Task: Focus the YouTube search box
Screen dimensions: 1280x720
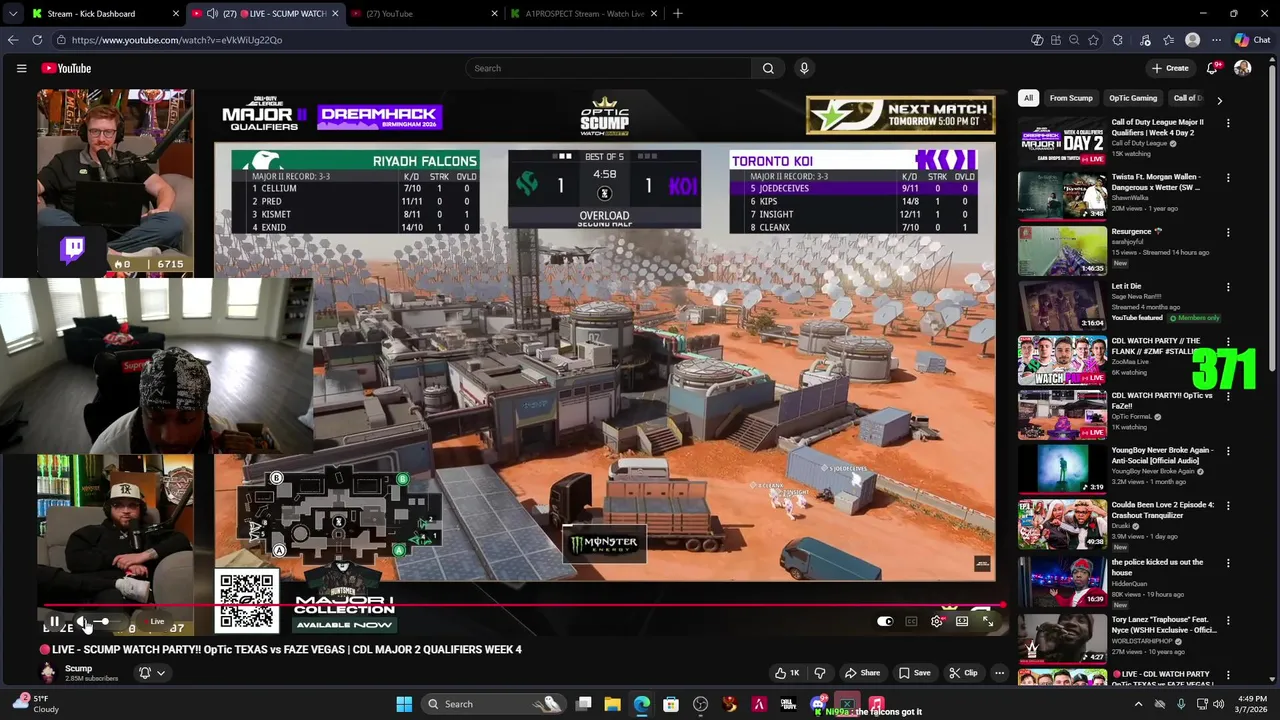Action: click(608, 68)
